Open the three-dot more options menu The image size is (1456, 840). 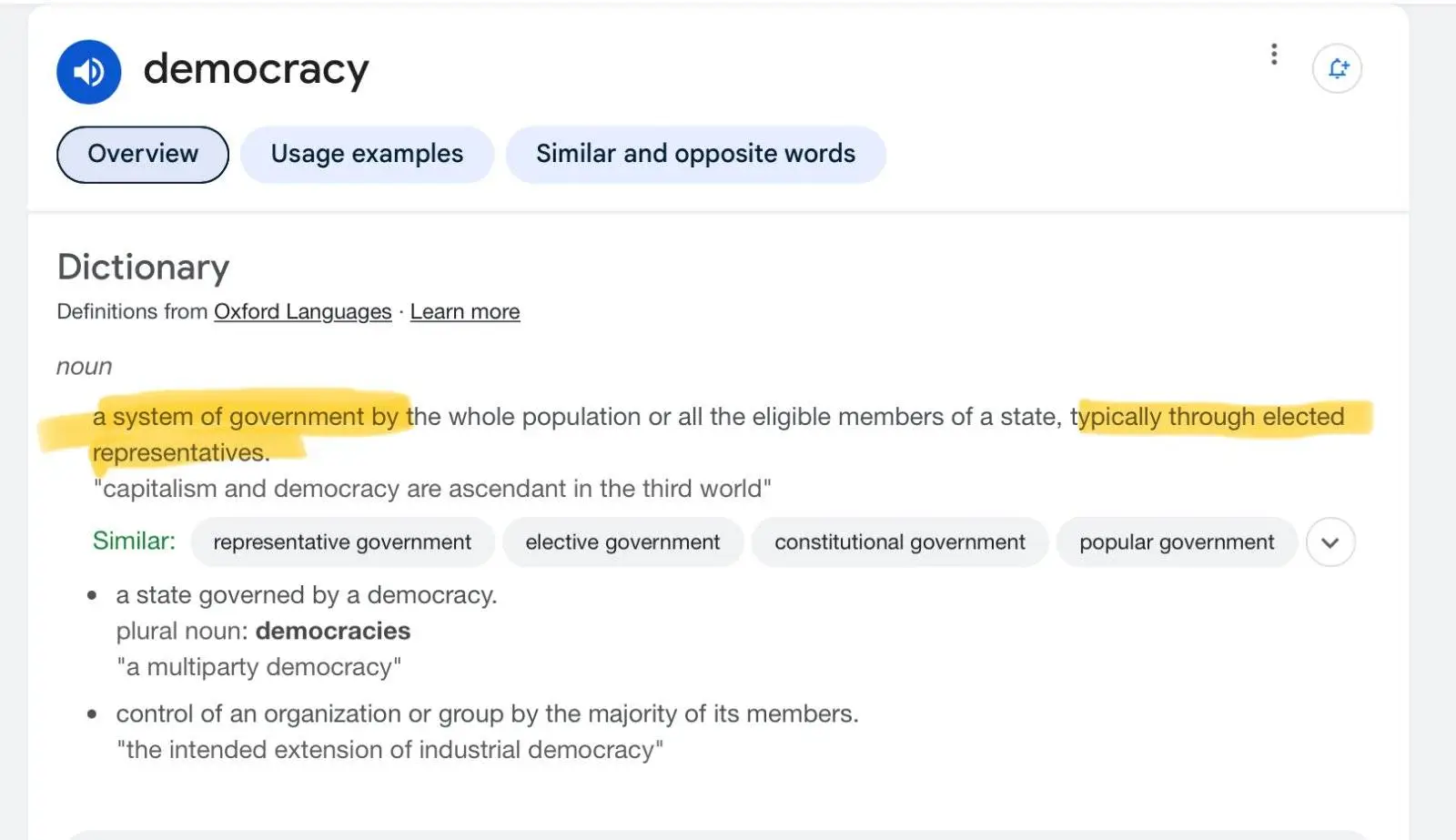(1273, 55)
